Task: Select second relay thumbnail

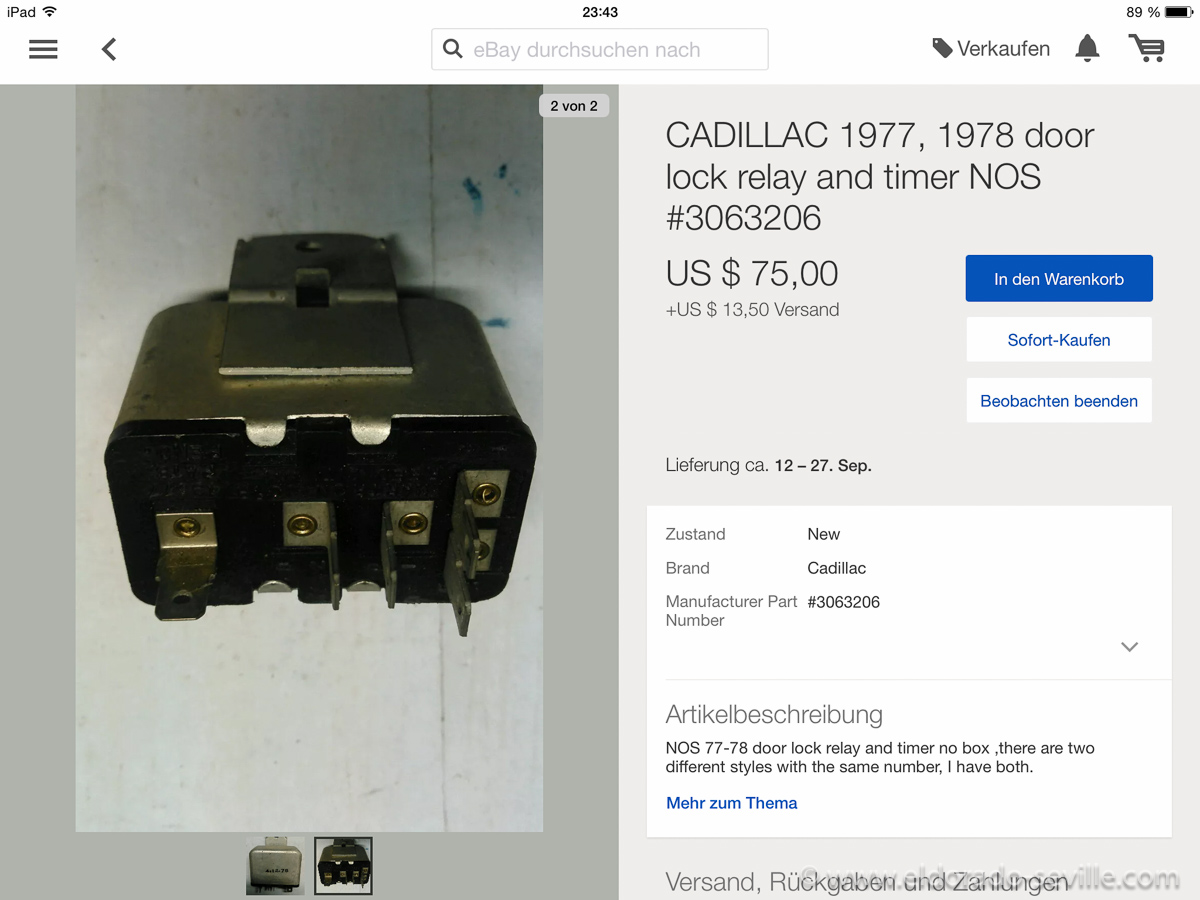Action: click(x=343, y=866)
